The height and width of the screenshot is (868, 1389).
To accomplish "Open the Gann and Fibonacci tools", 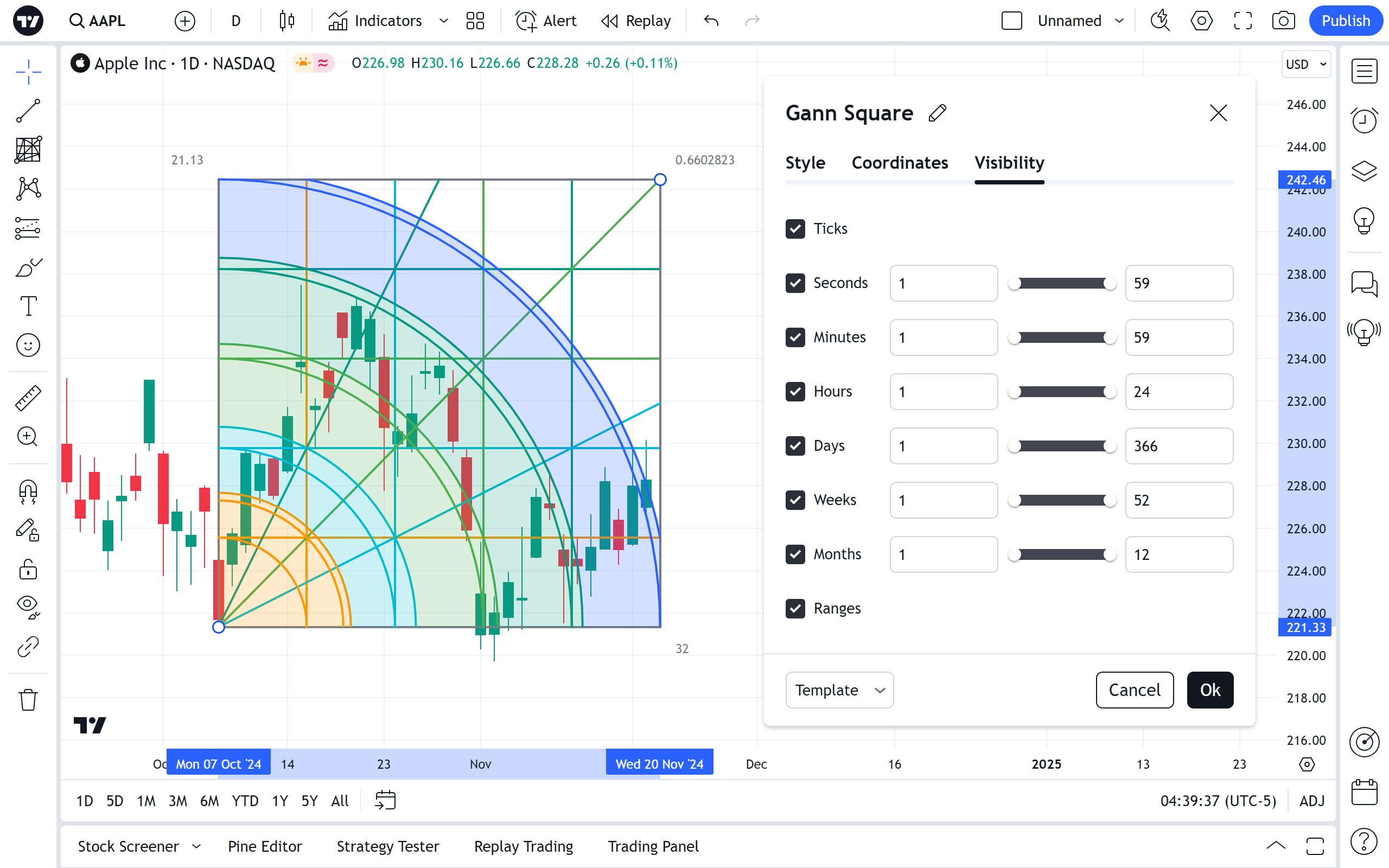I will [28, 150].
